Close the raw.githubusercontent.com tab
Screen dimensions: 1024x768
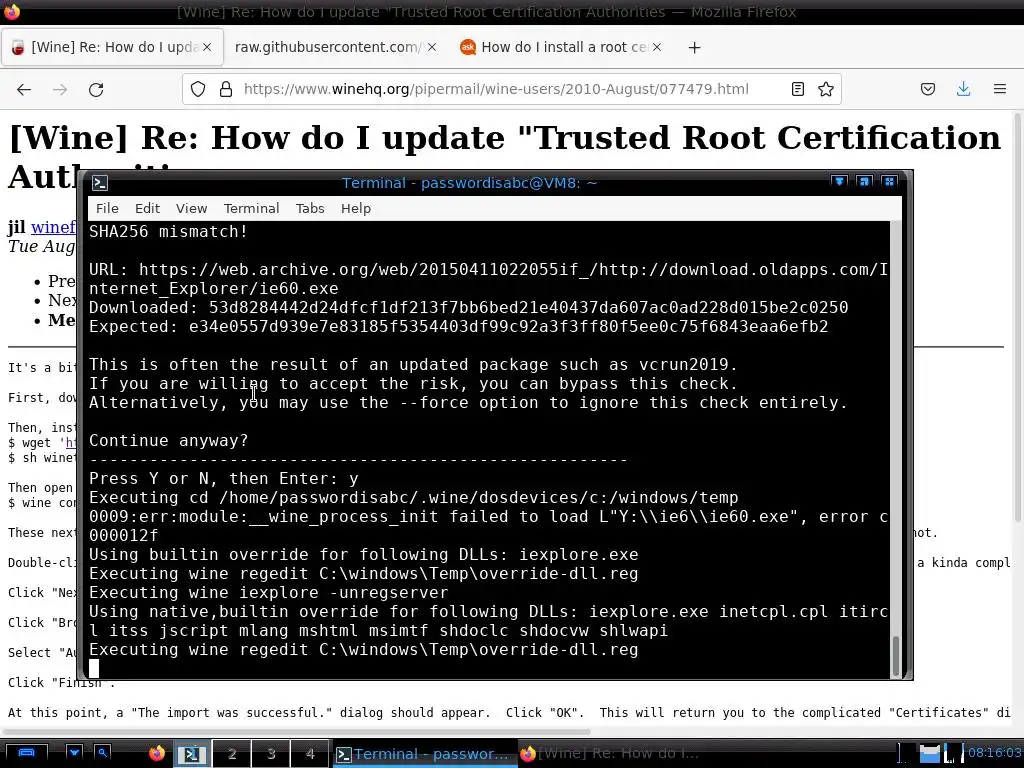coord(432,47)
